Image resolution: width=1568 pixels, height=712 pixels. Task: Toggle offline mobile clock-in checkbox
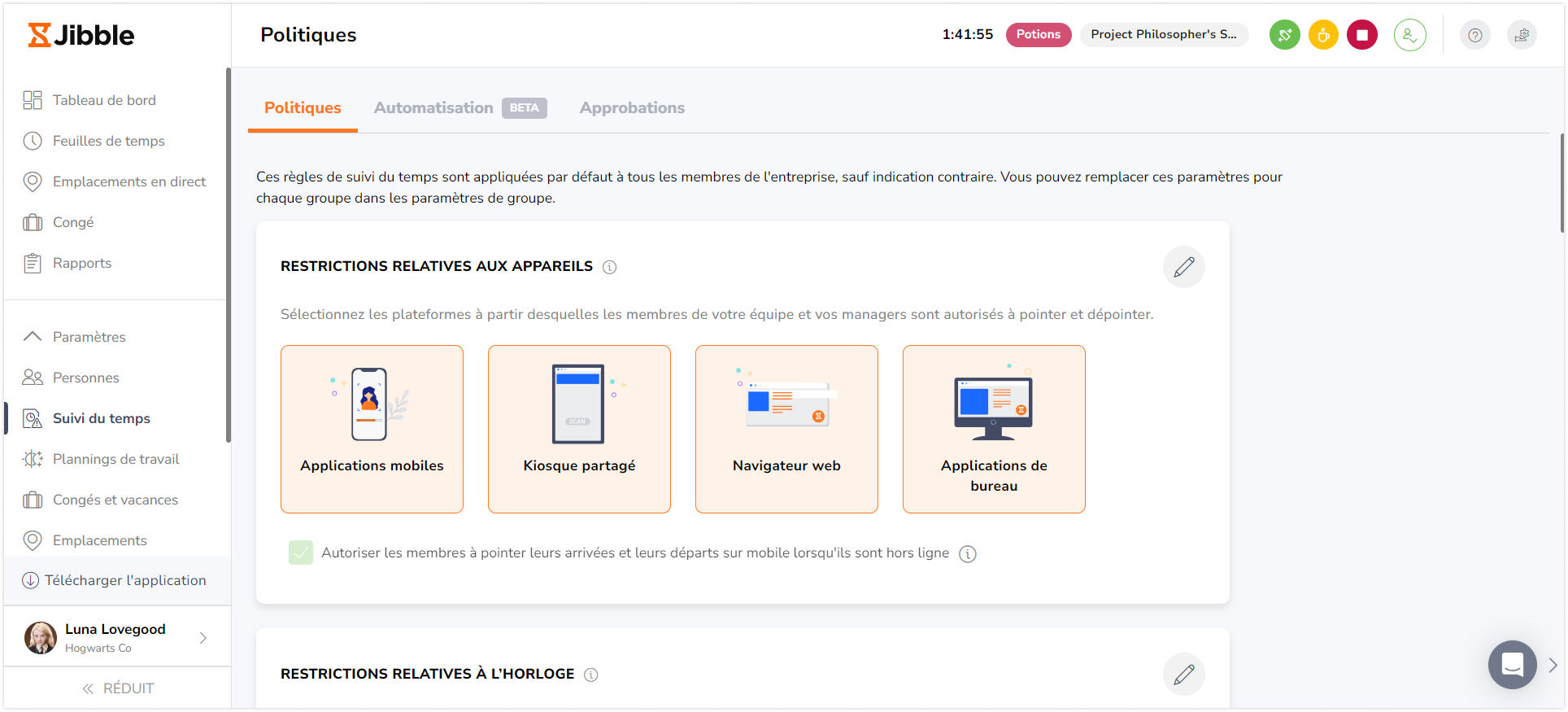(301, 553)
